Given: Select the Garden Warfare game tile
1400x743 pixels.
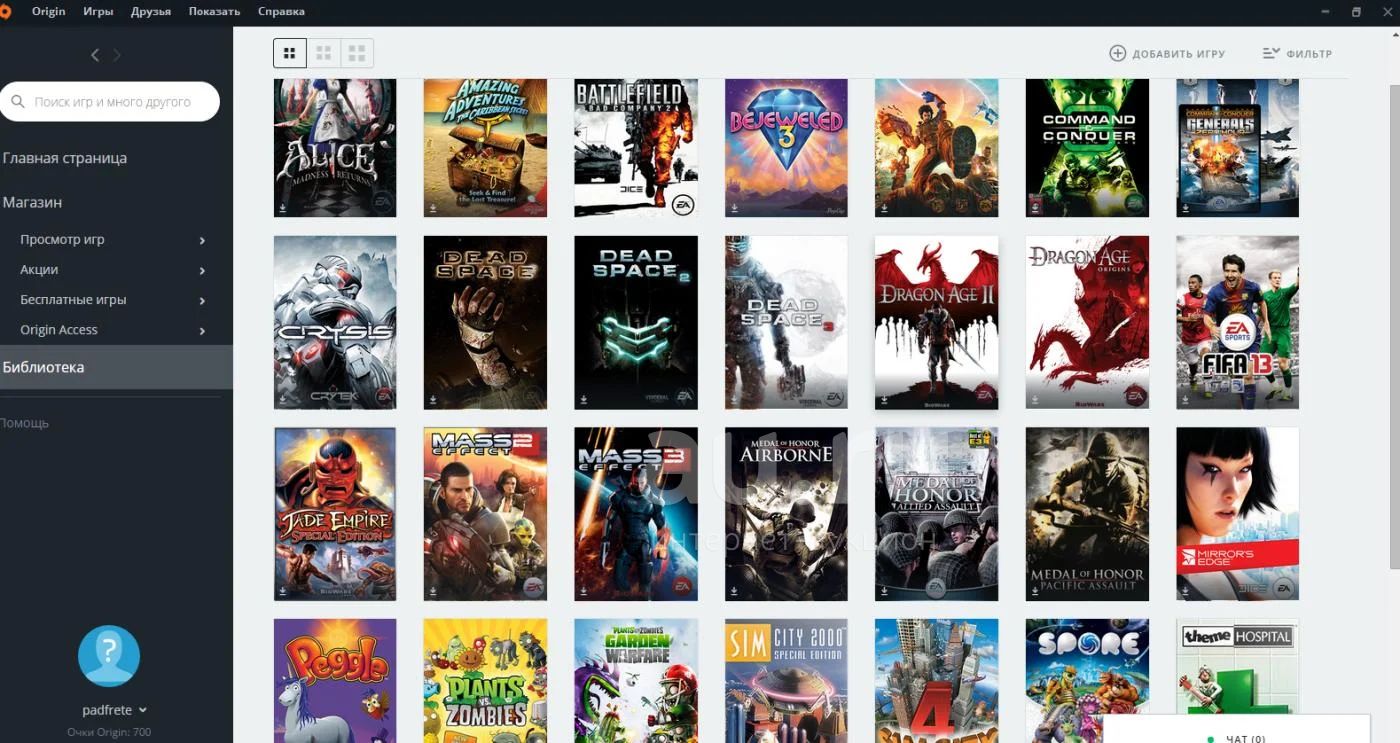Looking at the screenshot, I should [x=636, y=681].
